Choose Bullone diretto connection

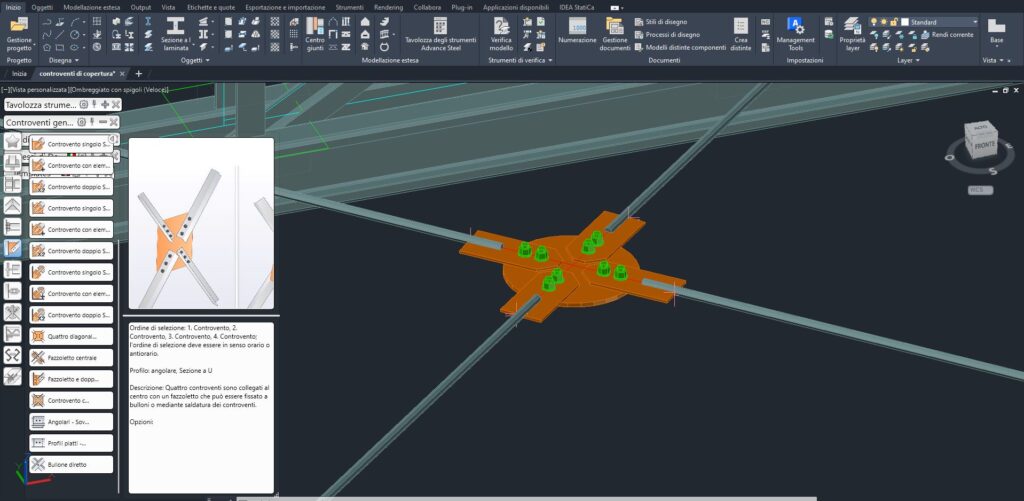(71, 464)
